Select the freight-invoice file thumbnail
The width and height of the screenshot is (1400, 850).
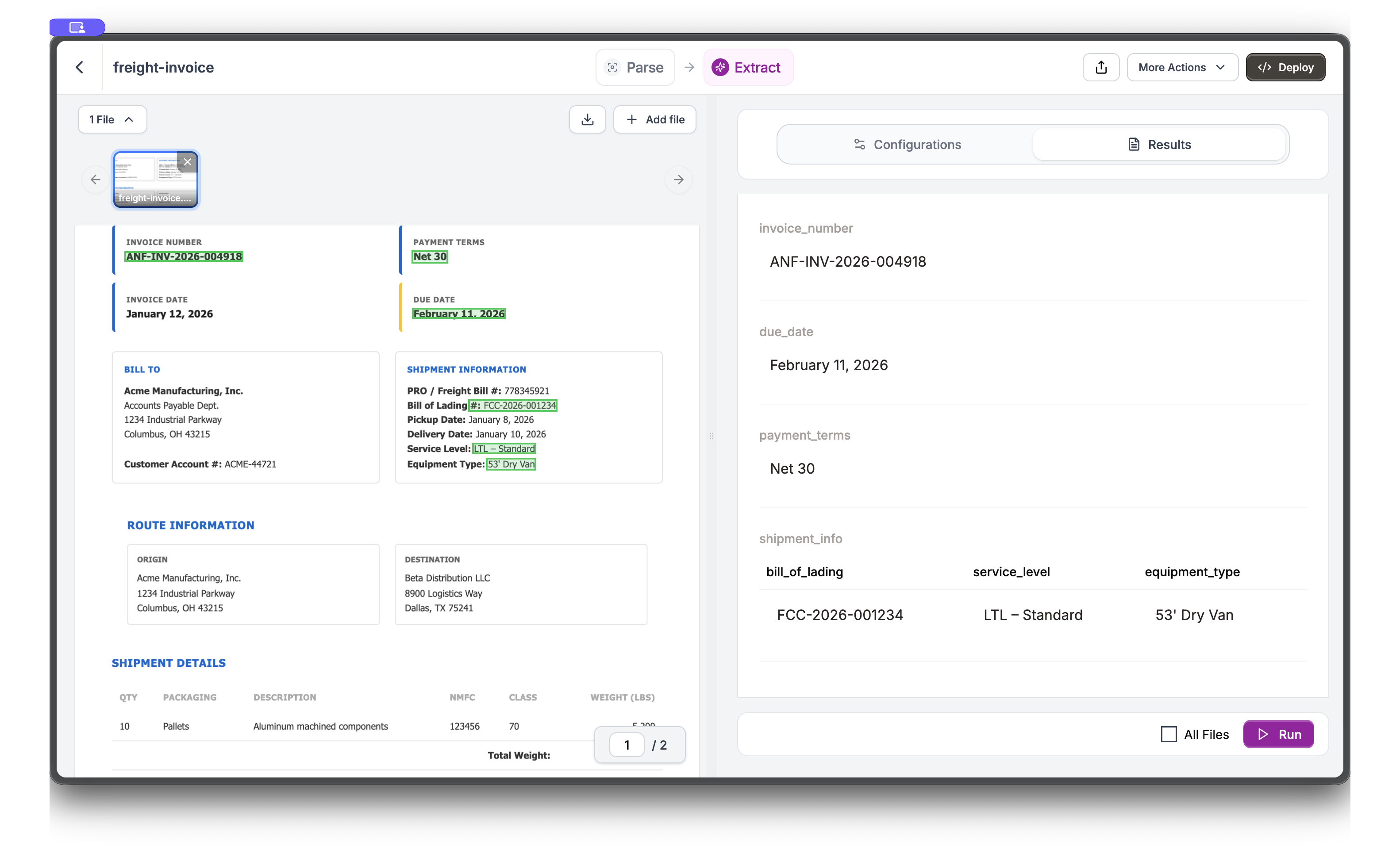click(x=149, y=182)
